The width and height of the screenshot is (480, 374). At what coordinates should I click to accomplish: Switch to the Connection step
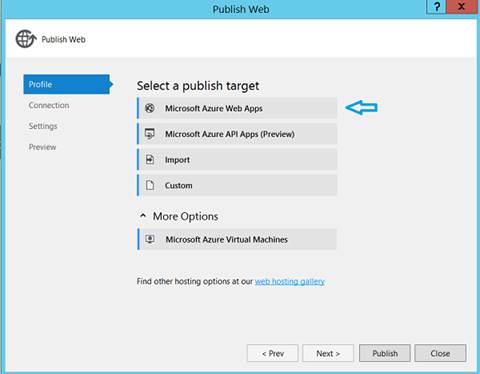click(x=49, y=105)
